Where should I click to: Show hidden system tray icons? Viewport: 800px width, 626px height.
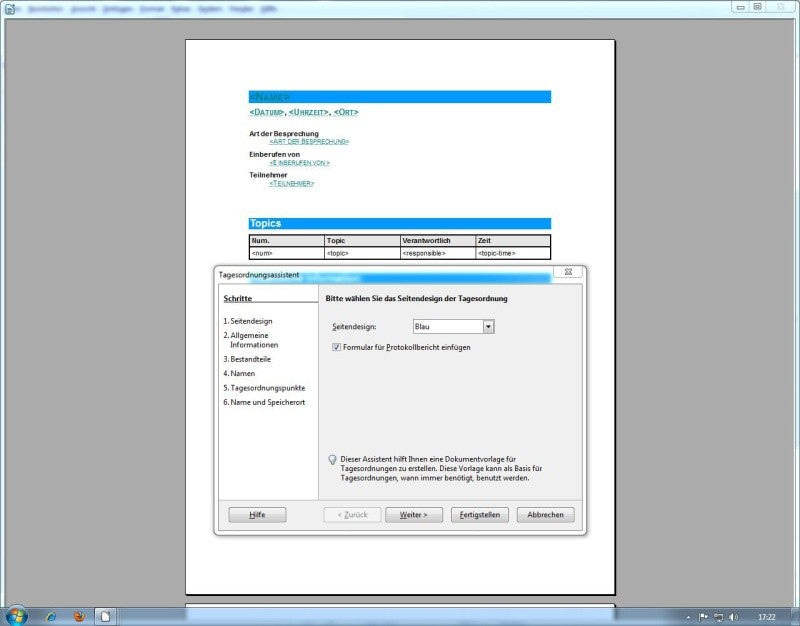[x=688, y=617]
